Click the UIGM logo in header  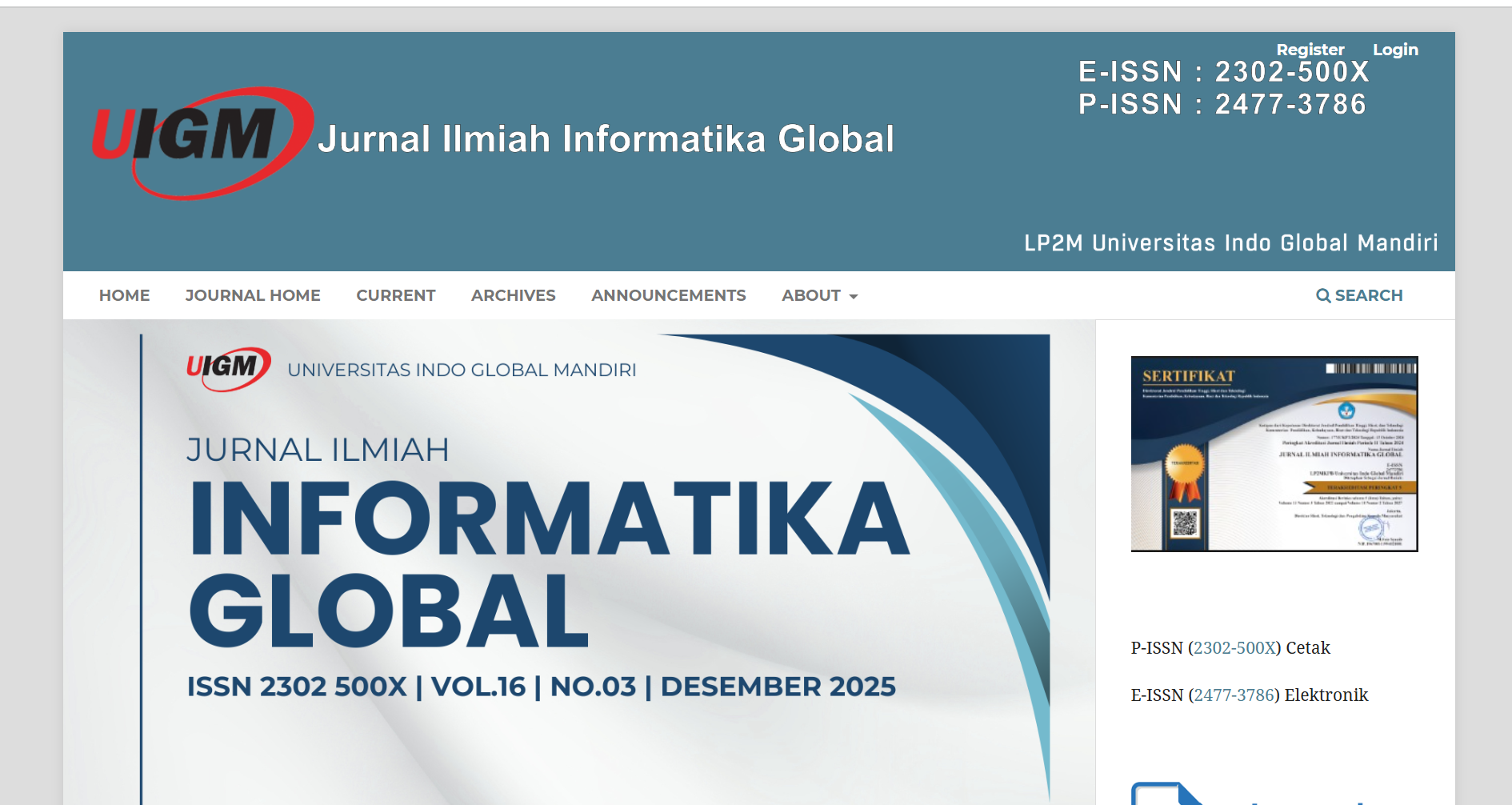click(202, 142)
